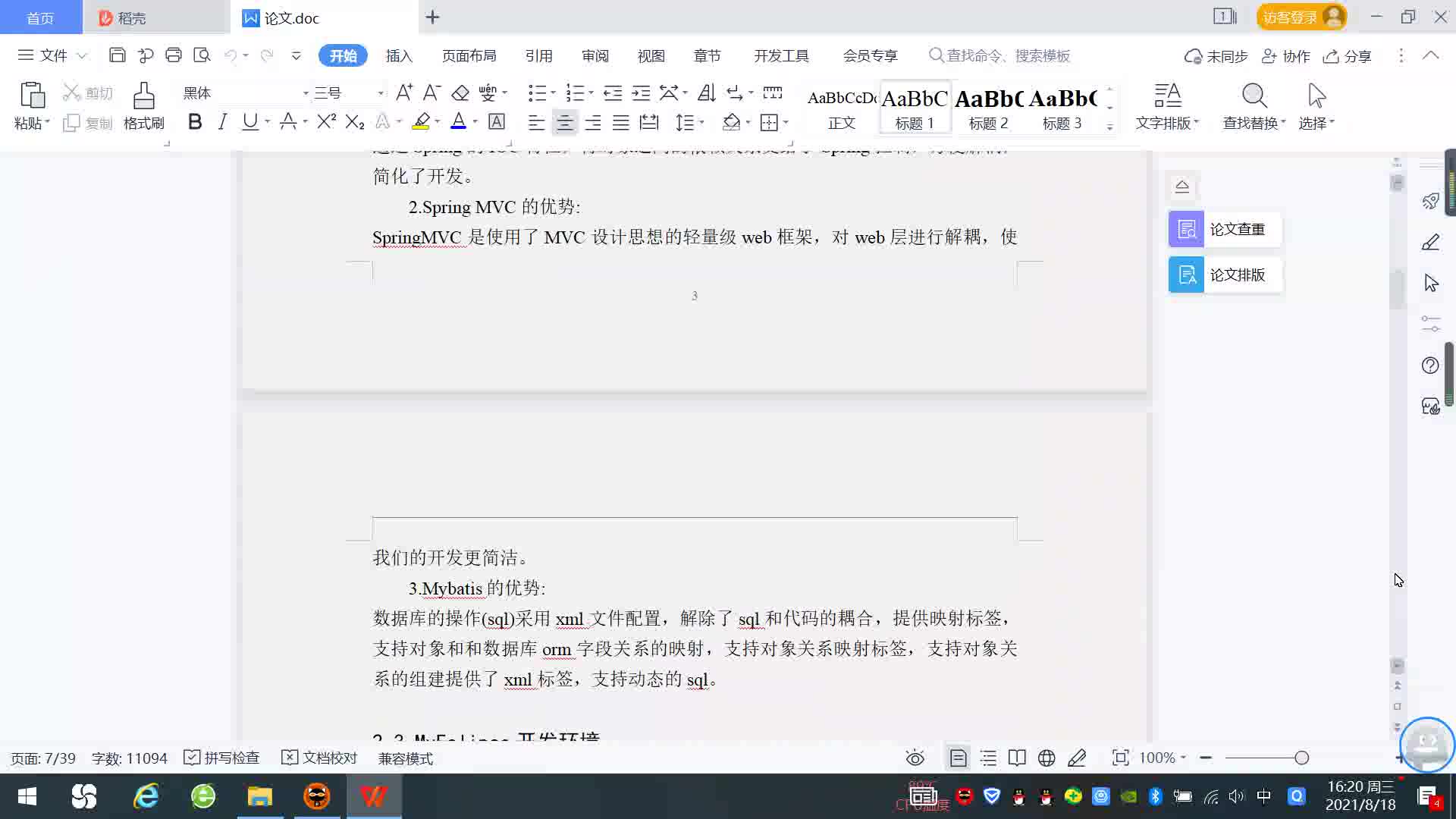The height and width of the screenshot is (819, 1456).
Task: Increase font size with A+ icon
Action: click(x=404, y=93)
